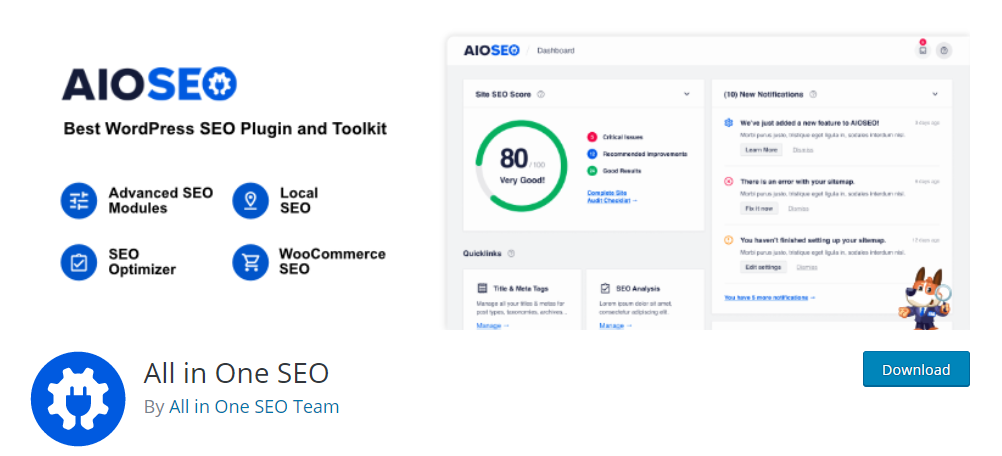
Task: Open the All in One SEO Team link
Action: [254, 407]
